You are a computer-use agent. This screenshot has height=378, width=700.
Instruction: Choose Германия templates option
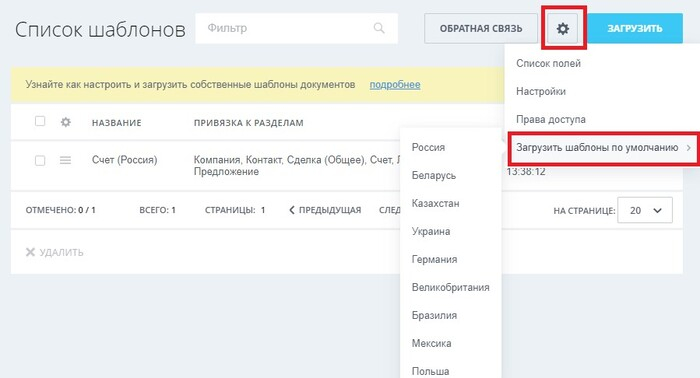coord(434,259)
